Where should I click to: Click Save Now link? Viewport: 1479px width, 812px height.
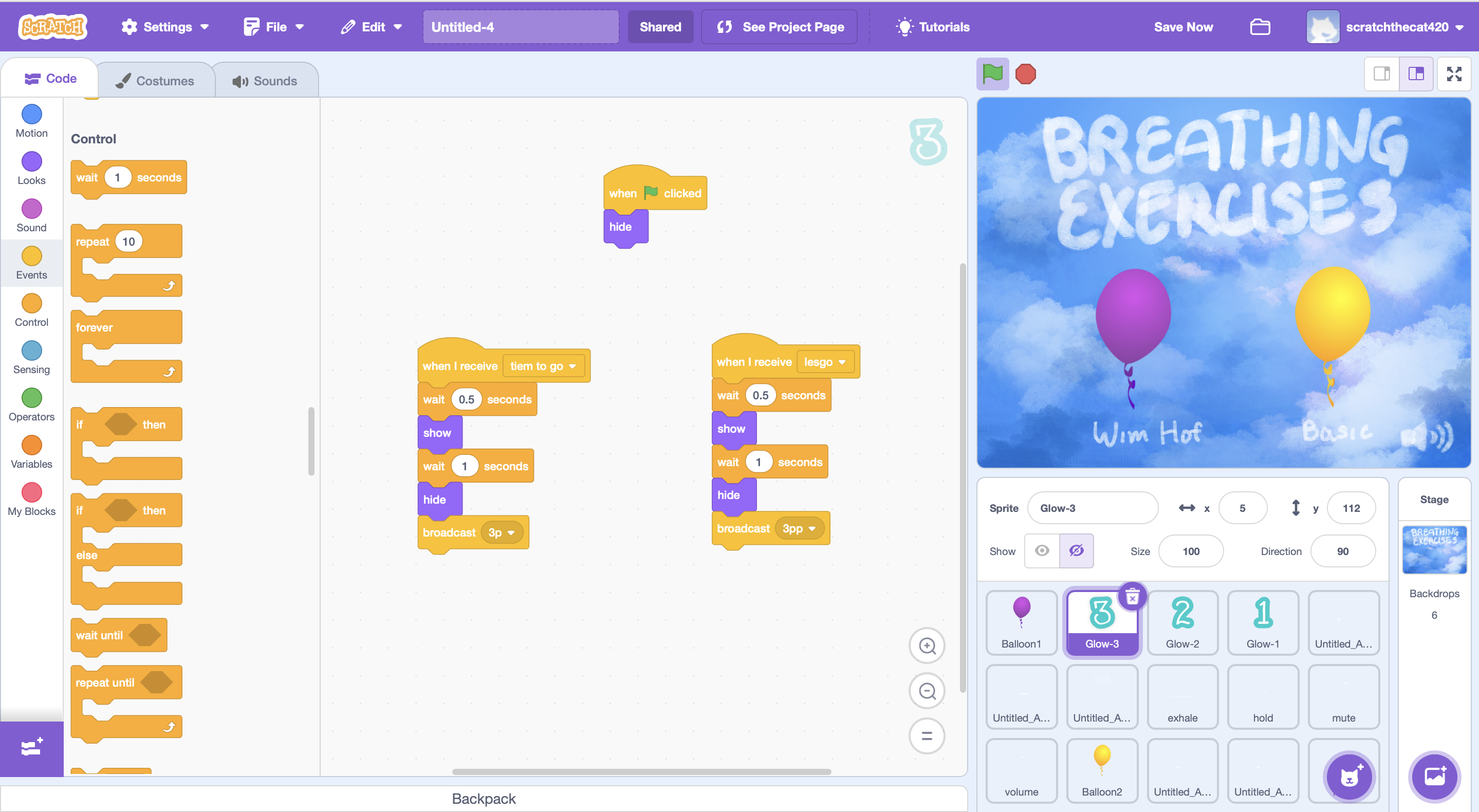click(1183, 27)
